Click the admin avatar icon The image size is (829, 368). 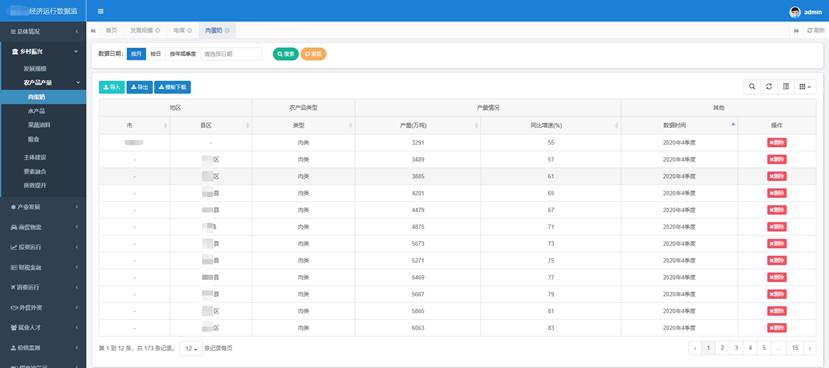coord(795,12)
